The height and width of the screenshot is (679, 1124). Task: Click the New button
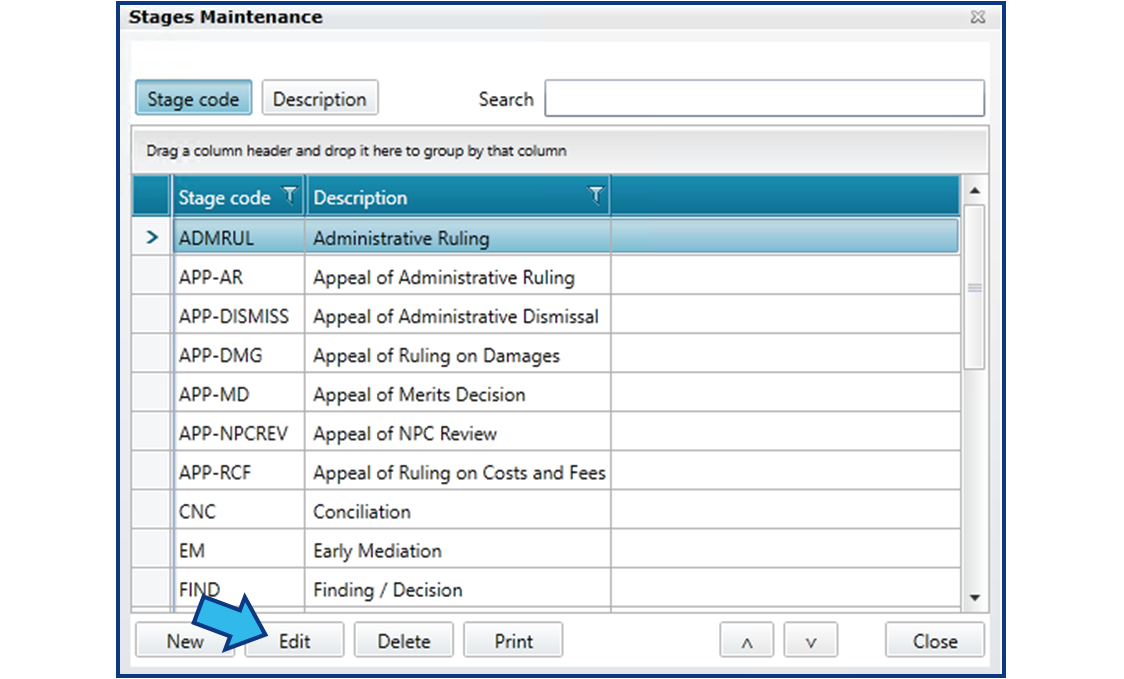pos(185,640)
